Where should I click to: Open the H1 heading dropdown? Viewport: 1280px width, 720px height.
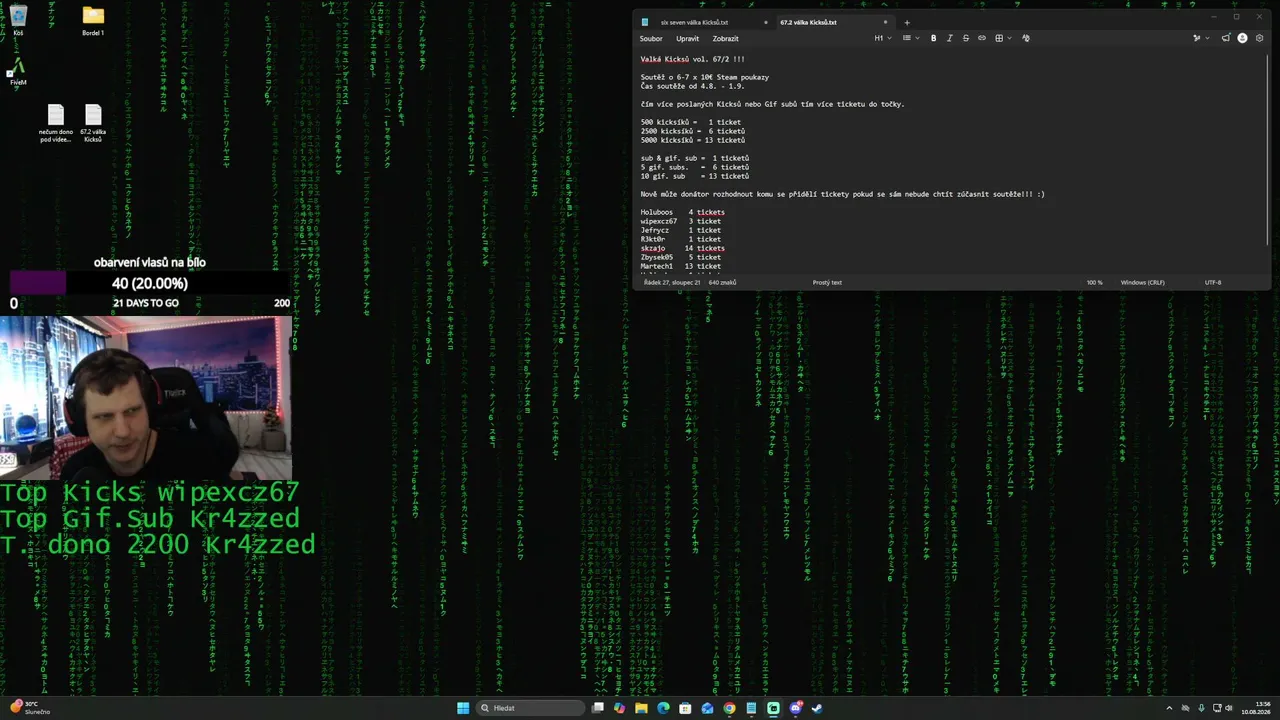click(x=883, y=38)
